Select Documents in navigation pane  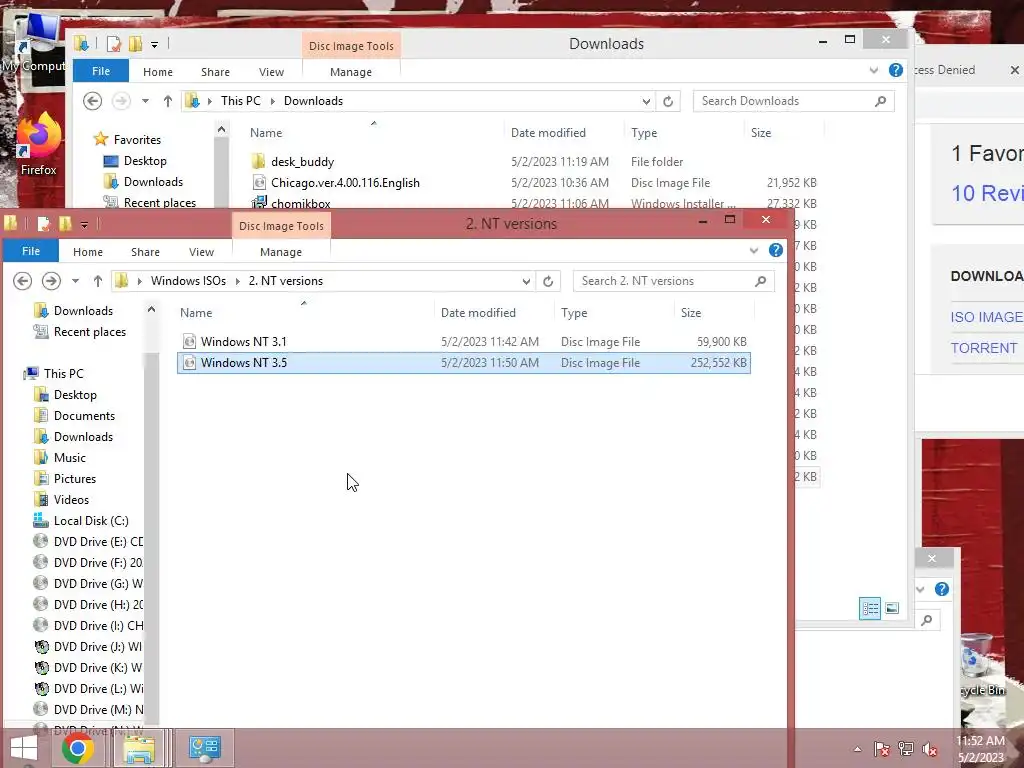pyautogui.click(x=84, y=416)
